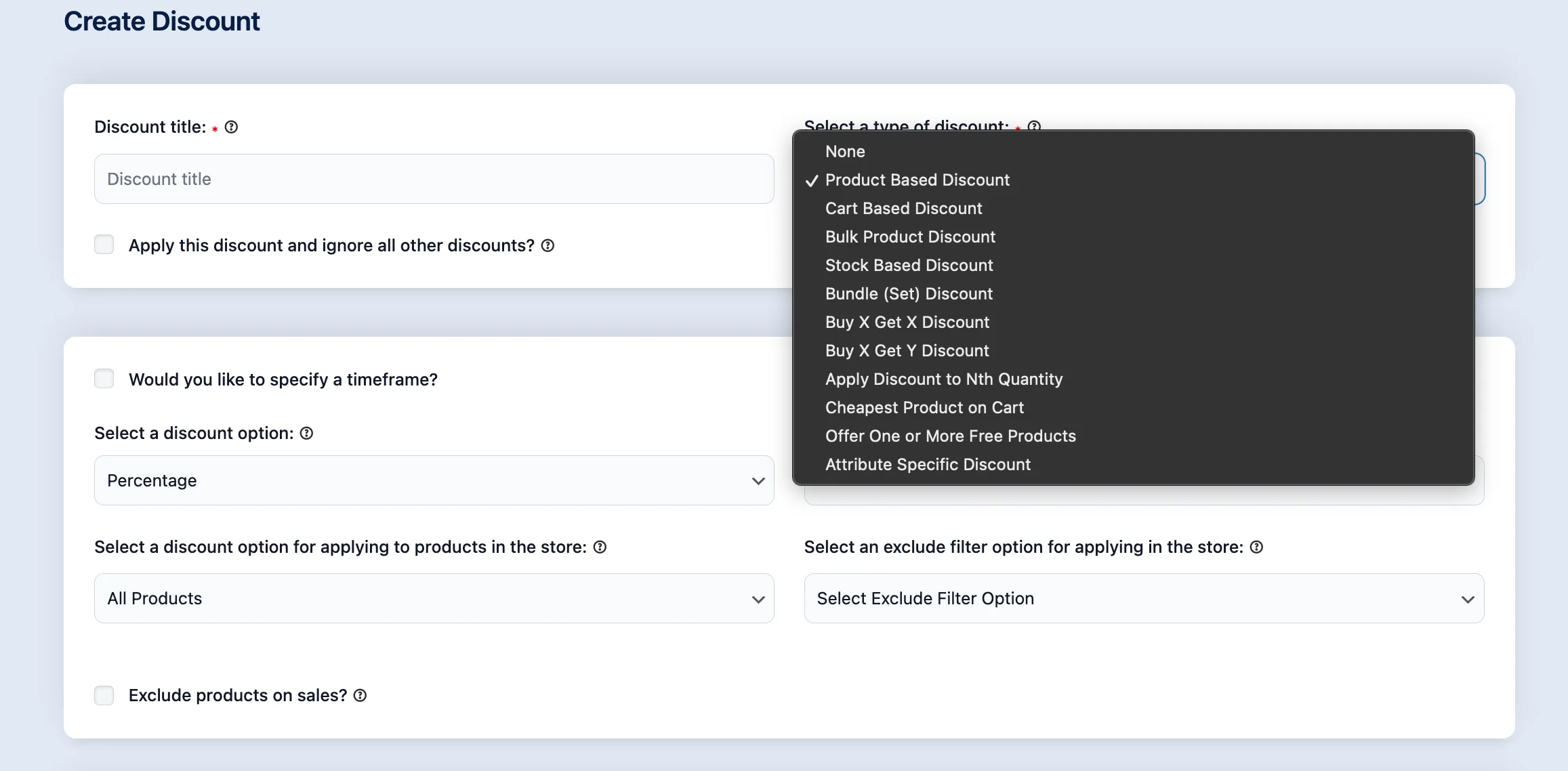The image size is (1568, 771).
Task: Click help icon for exclude filter option
Action: pyautogui.click(x=1256, y=547)
